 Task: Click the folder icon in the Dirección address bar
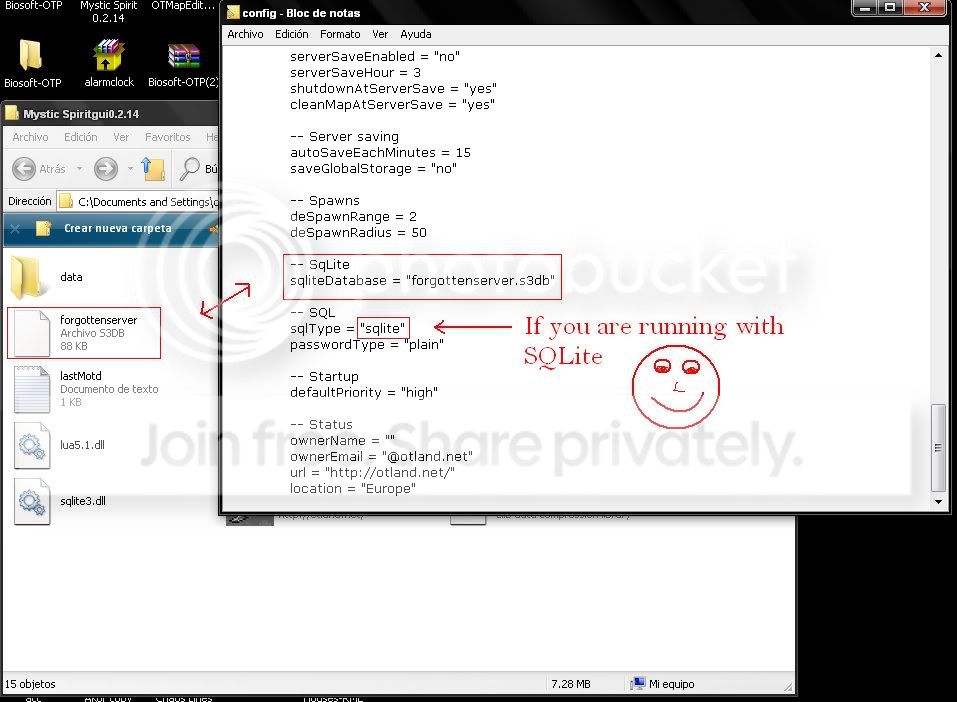[x=66, y=201]
